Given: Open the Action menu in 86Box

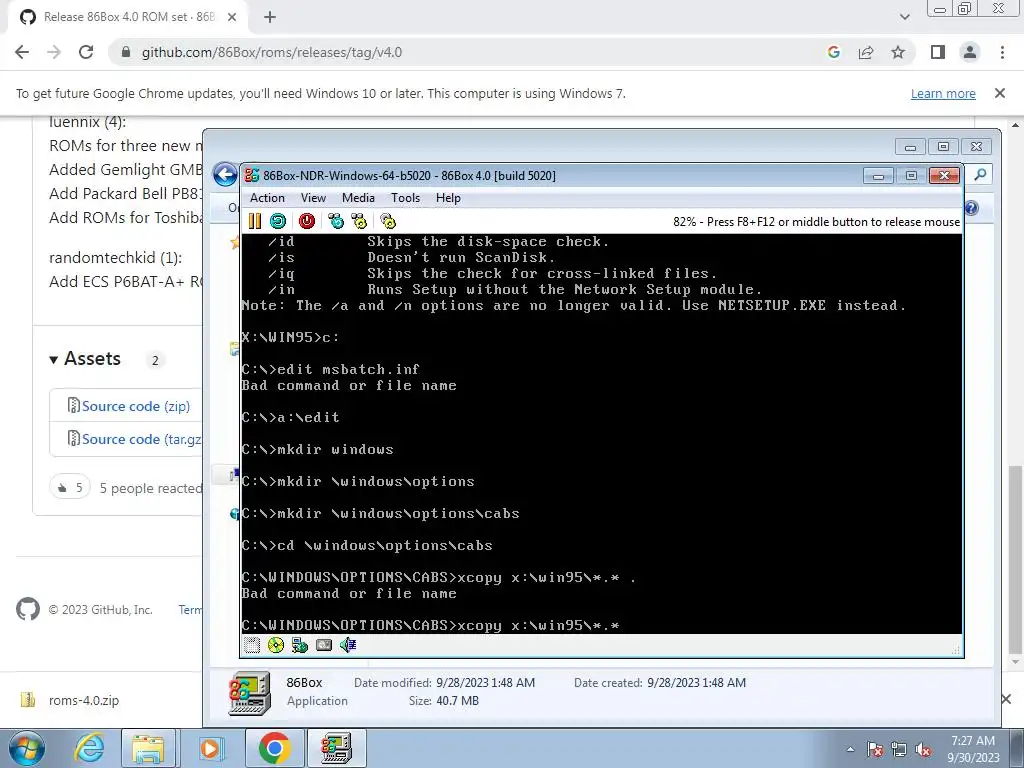Looking at the screenshot, I should (x=267, y=198).
